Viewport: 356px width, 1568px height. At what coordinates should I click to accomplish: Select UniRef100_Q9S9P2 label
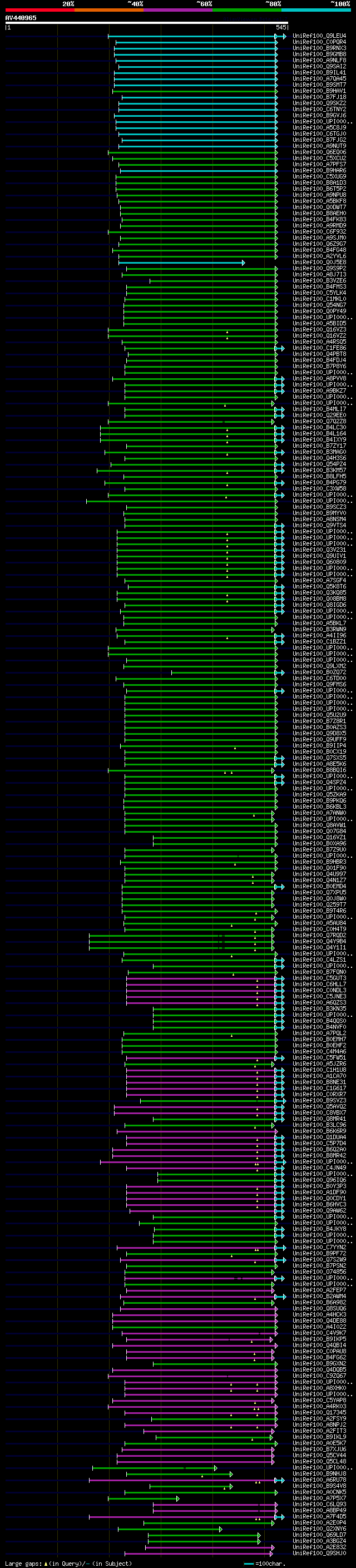tap(319, 269)
